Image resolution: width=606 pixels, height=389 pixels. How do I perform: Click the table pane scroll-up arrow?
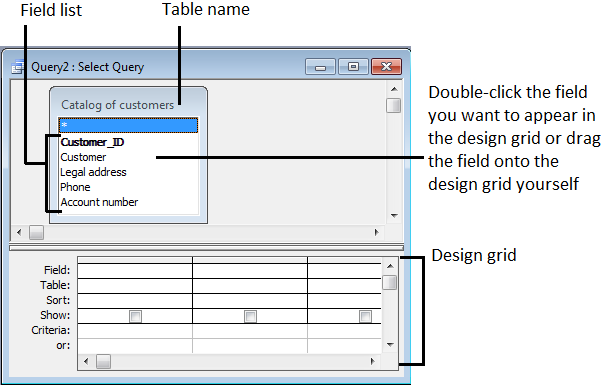click(x=394, y=89)
